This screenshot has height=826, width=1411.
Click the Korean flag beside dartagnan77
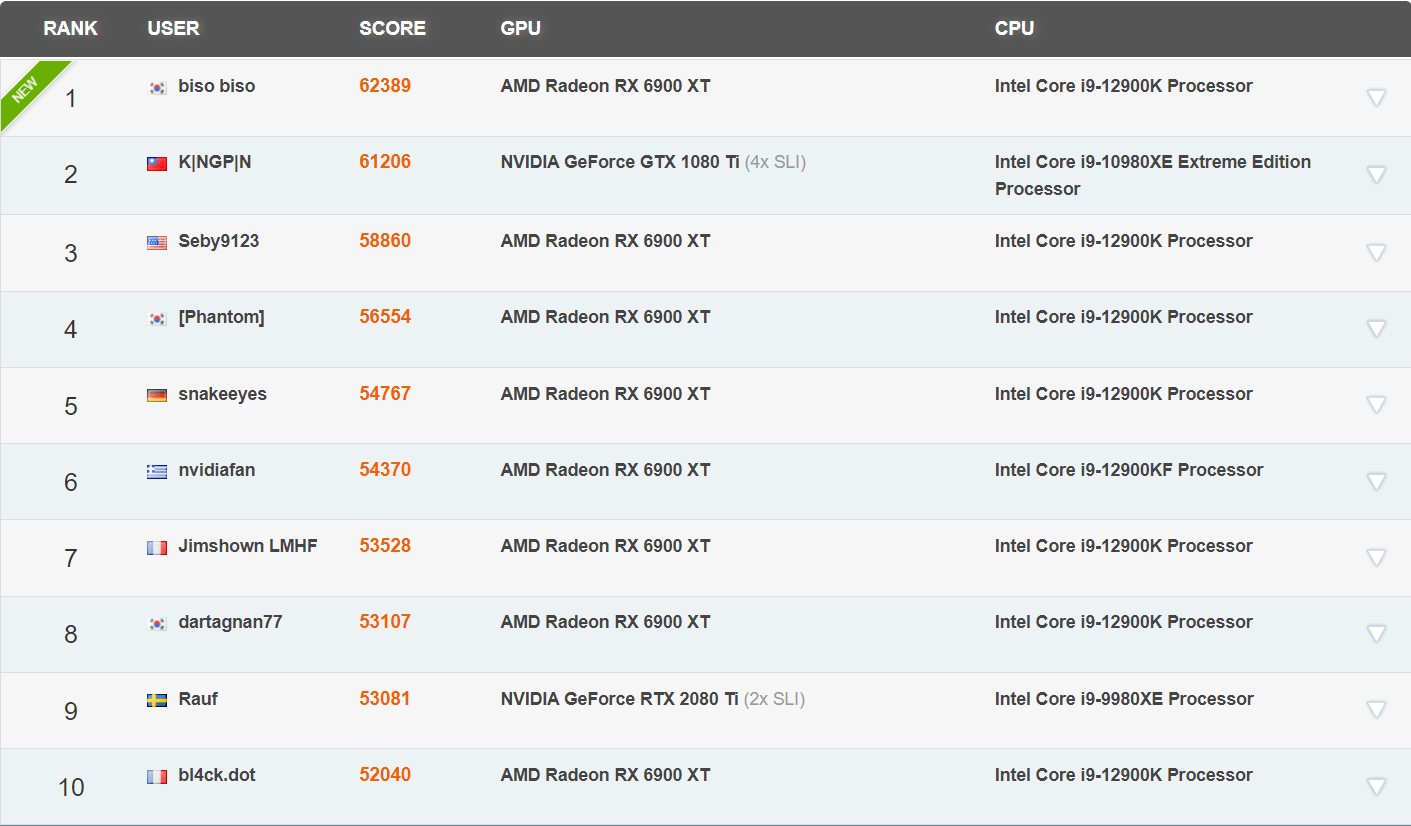click(157, 622)
